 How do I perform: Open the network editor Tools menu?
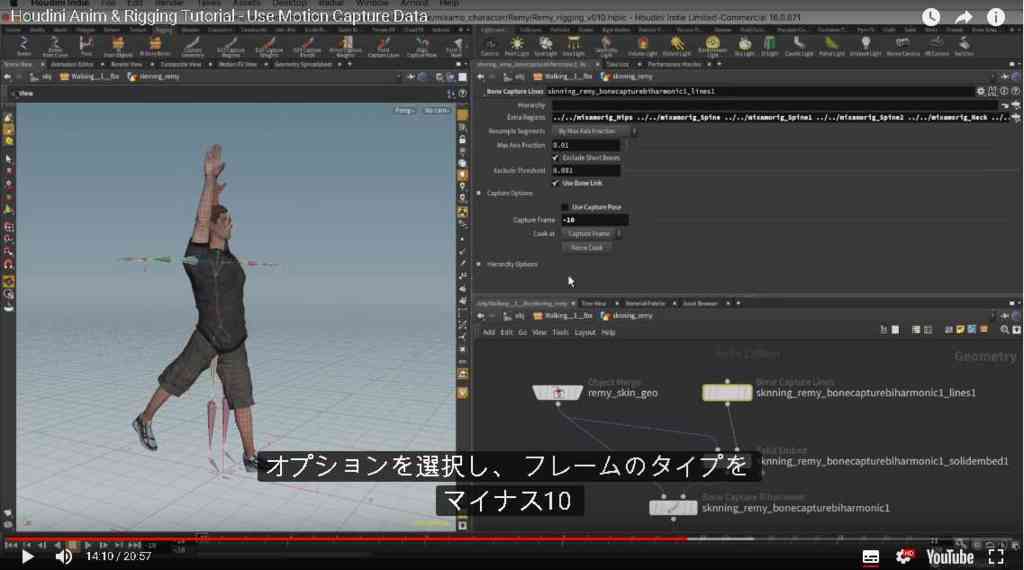[560, 332]
